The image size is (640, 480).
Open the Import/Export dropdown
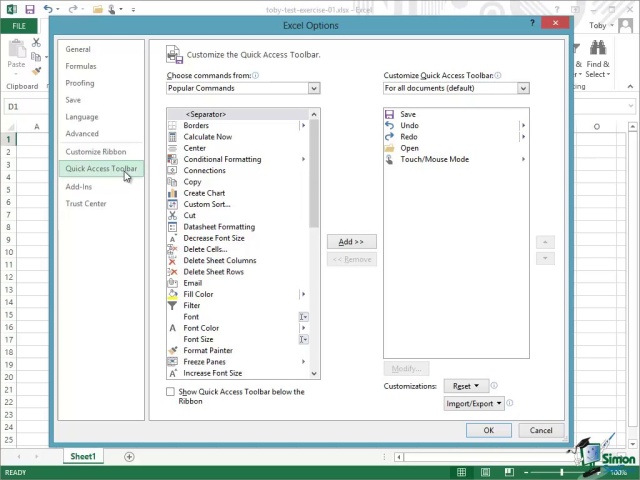click(x=474, y=404)
